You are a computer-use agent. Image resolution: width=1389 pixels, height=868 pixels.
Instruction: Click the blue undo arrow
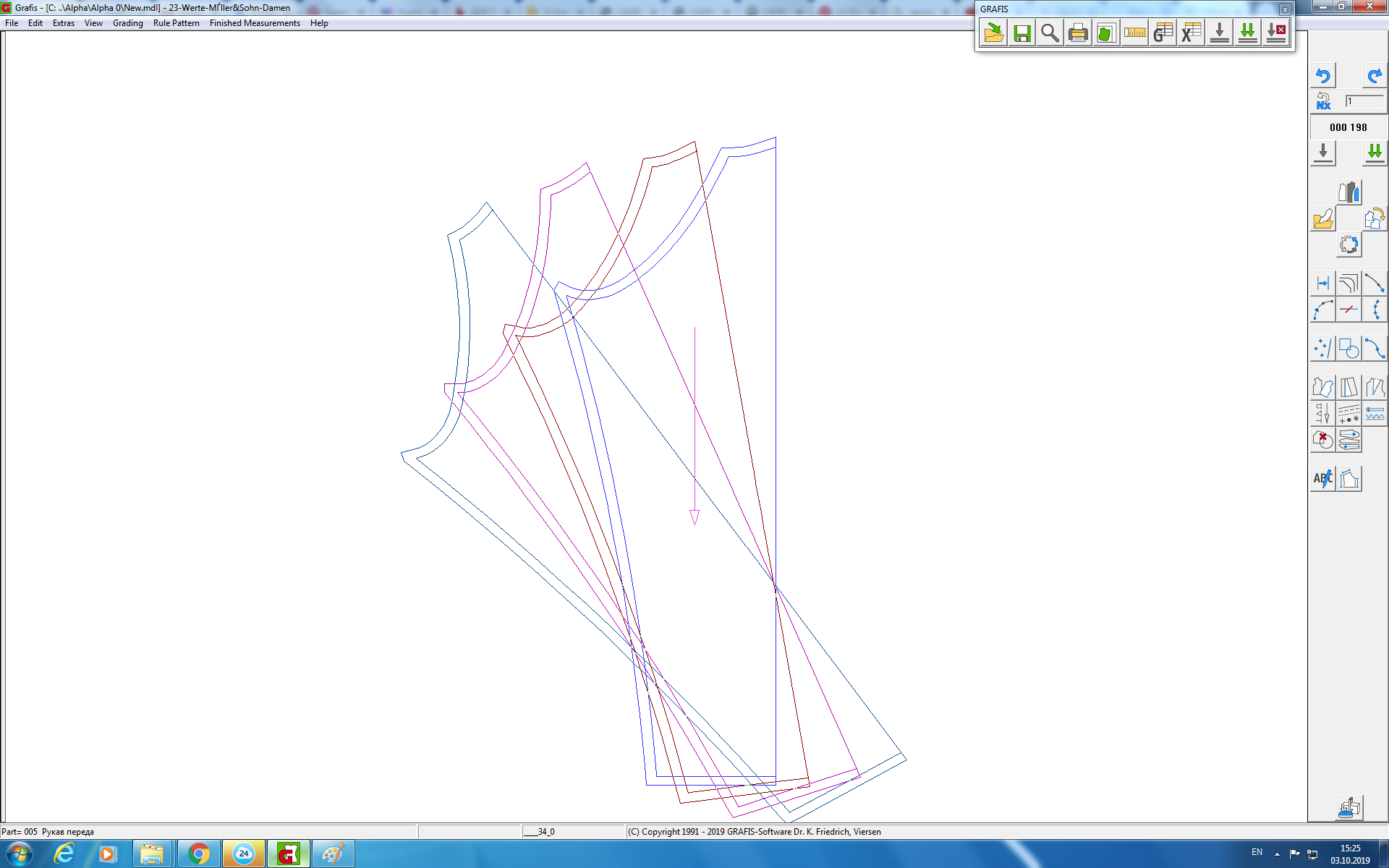click(x=1323, y=75)
